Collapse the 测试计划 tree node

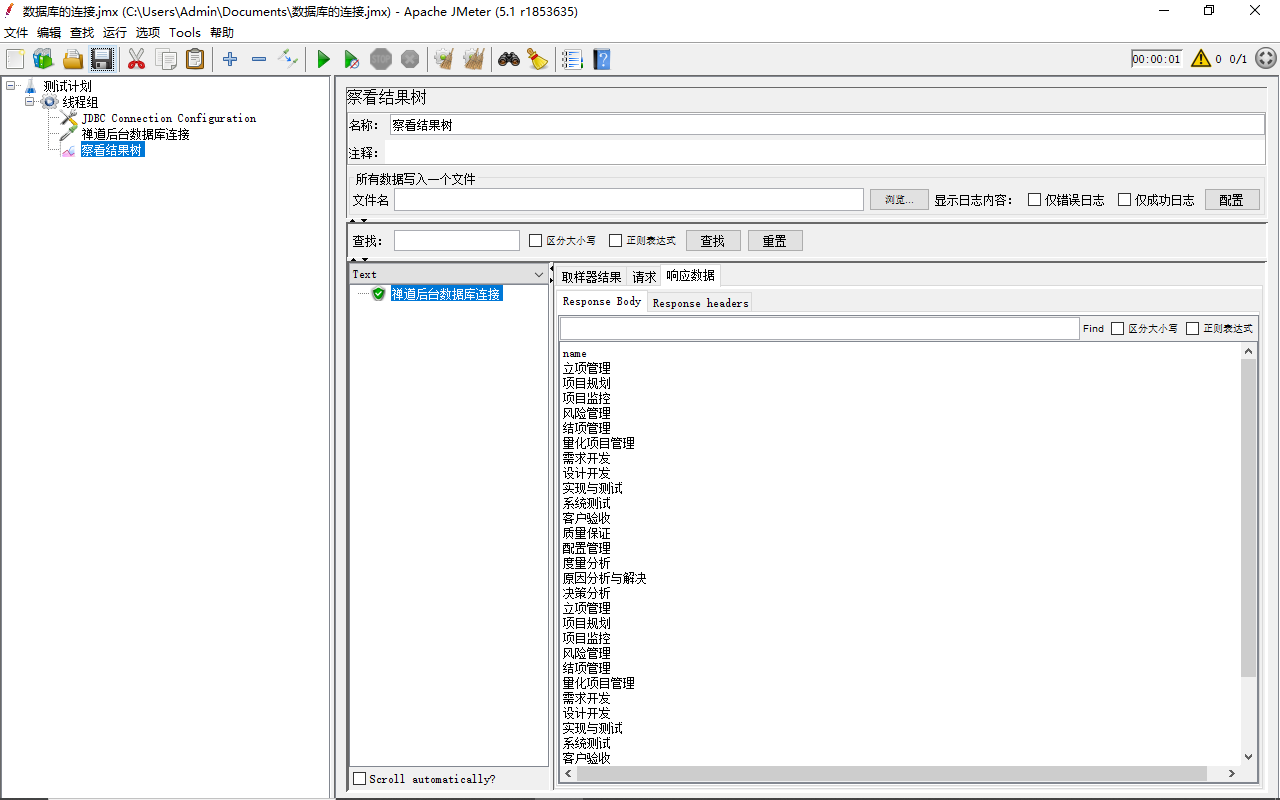click(11, 86)
